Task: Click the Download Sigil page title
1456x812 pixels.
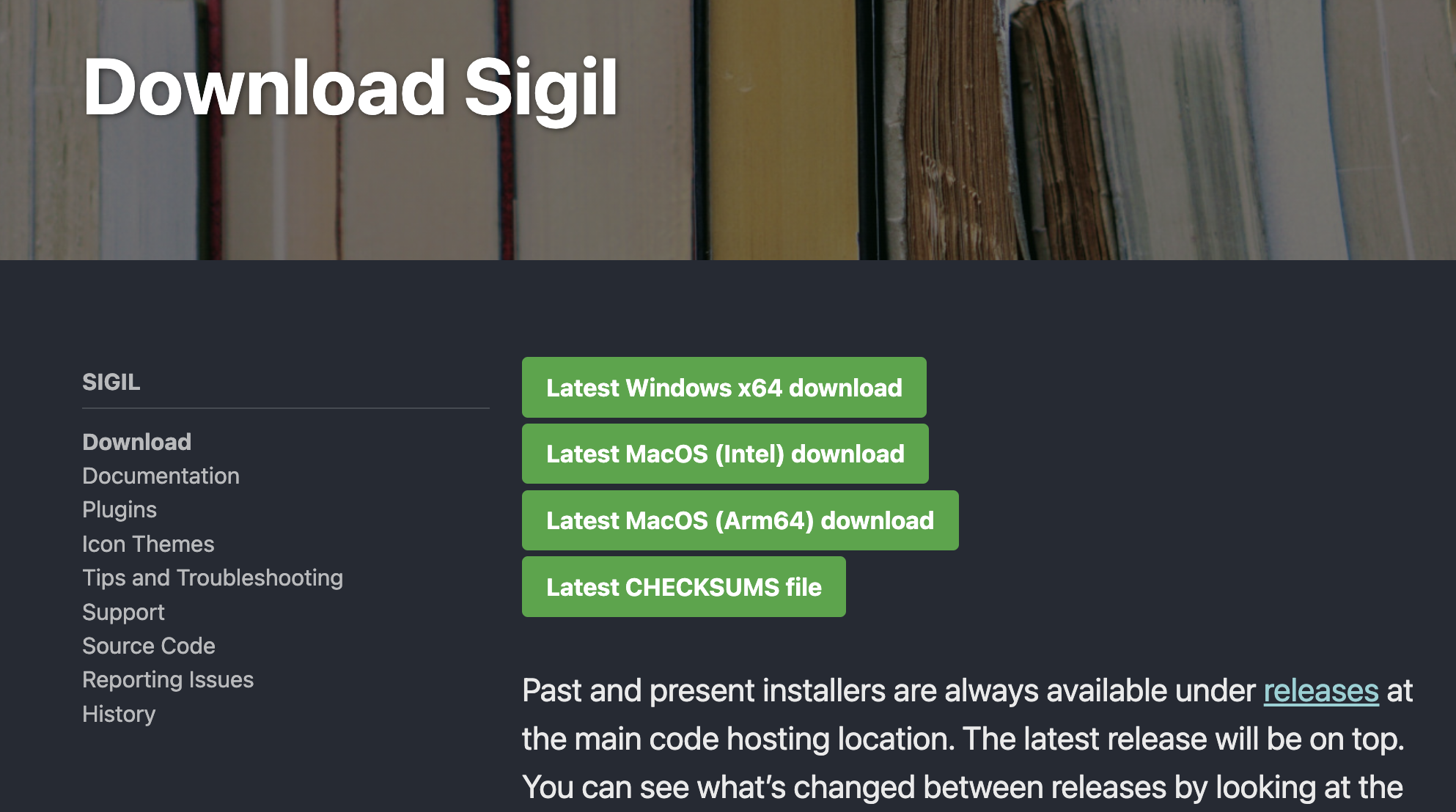Action: coord(350,88)
